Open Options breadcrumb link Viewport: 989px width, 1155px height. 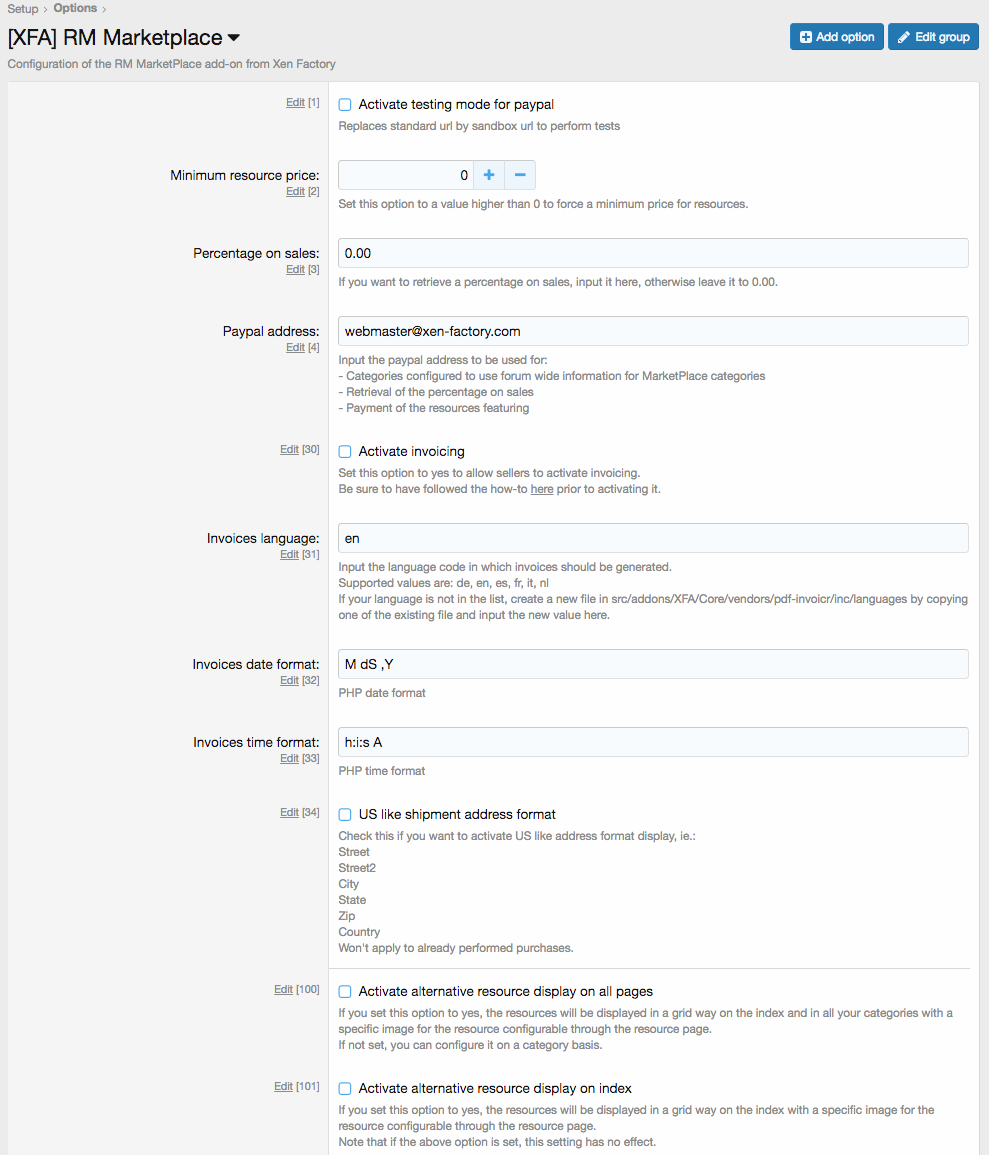click(x=75, y=9)
